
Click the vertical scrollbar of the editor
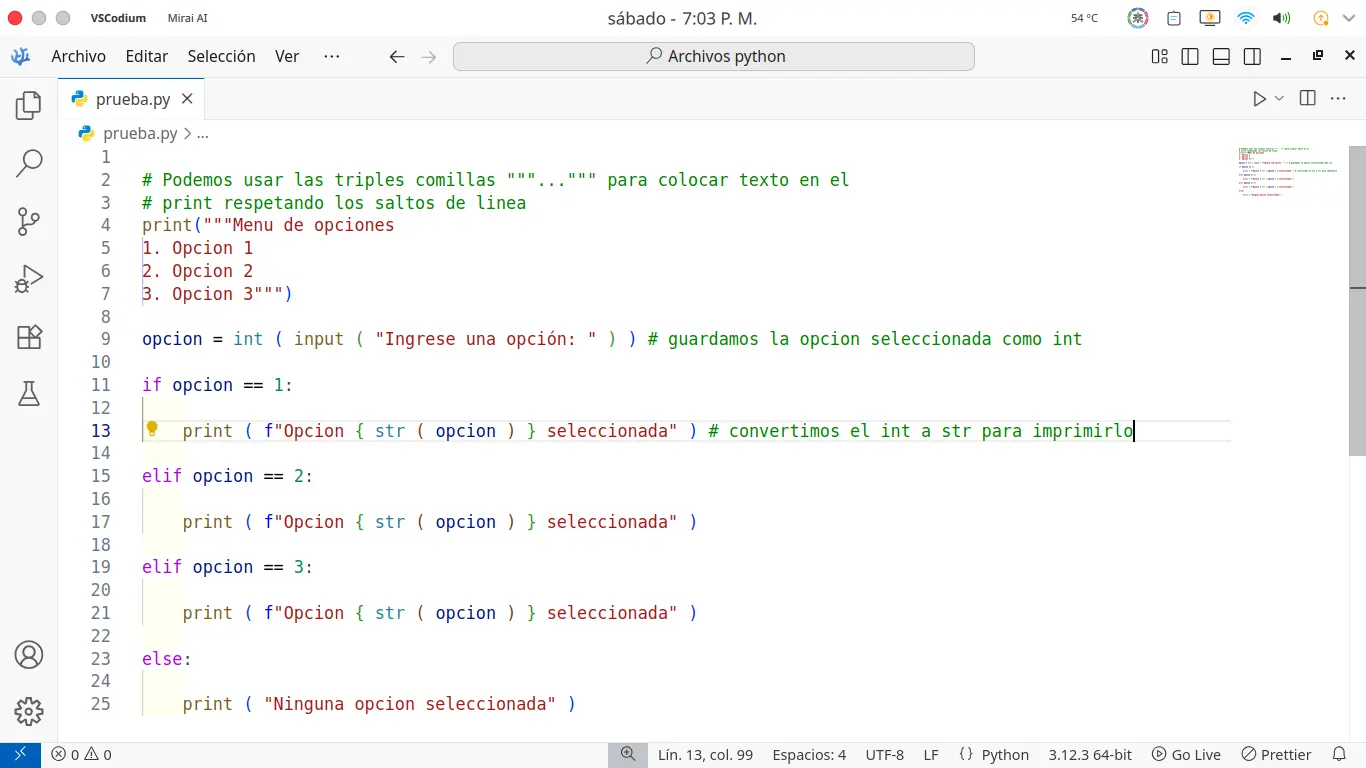pos(1358,300)
